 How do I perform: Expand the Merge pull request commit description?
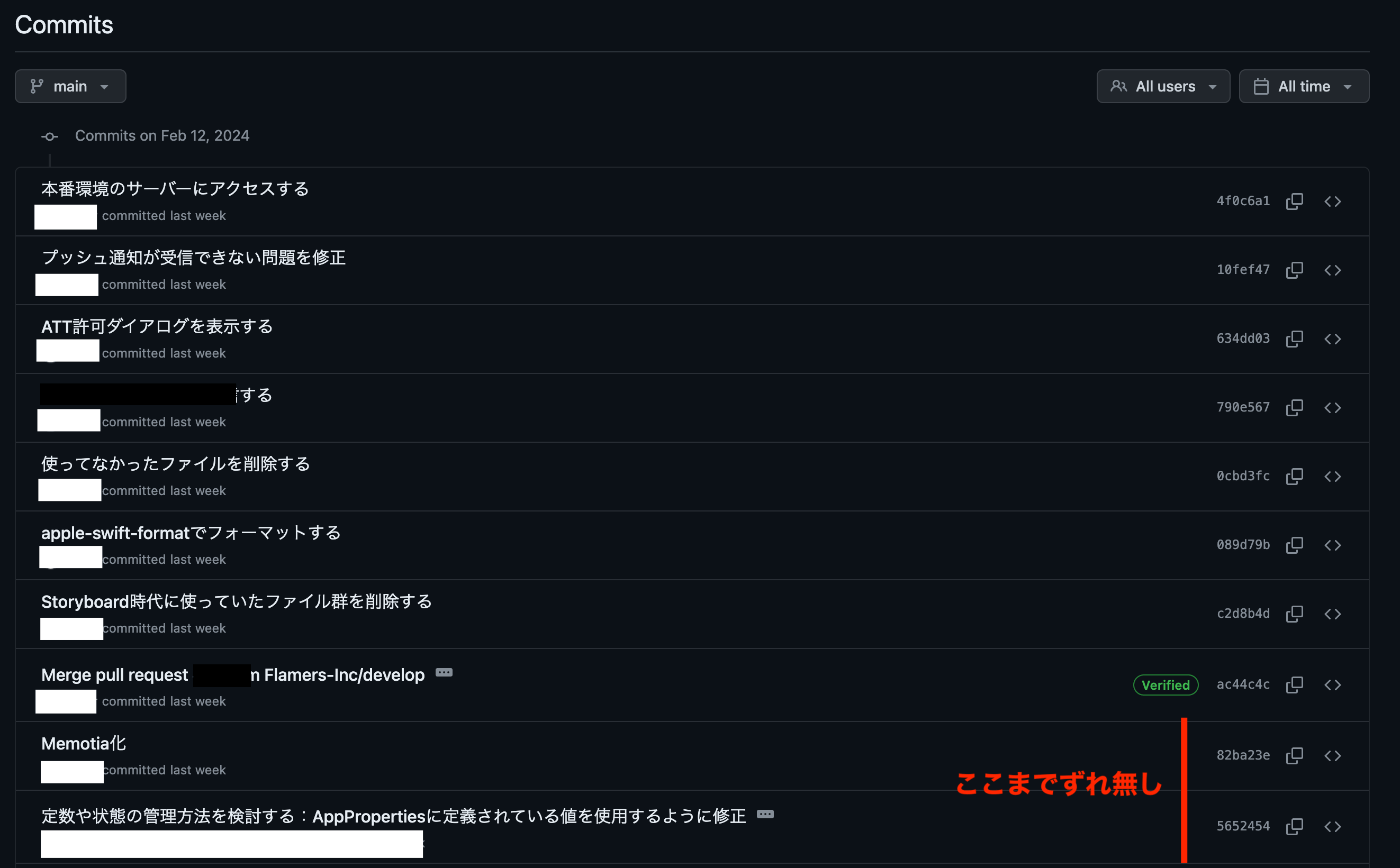coord(444,673)
